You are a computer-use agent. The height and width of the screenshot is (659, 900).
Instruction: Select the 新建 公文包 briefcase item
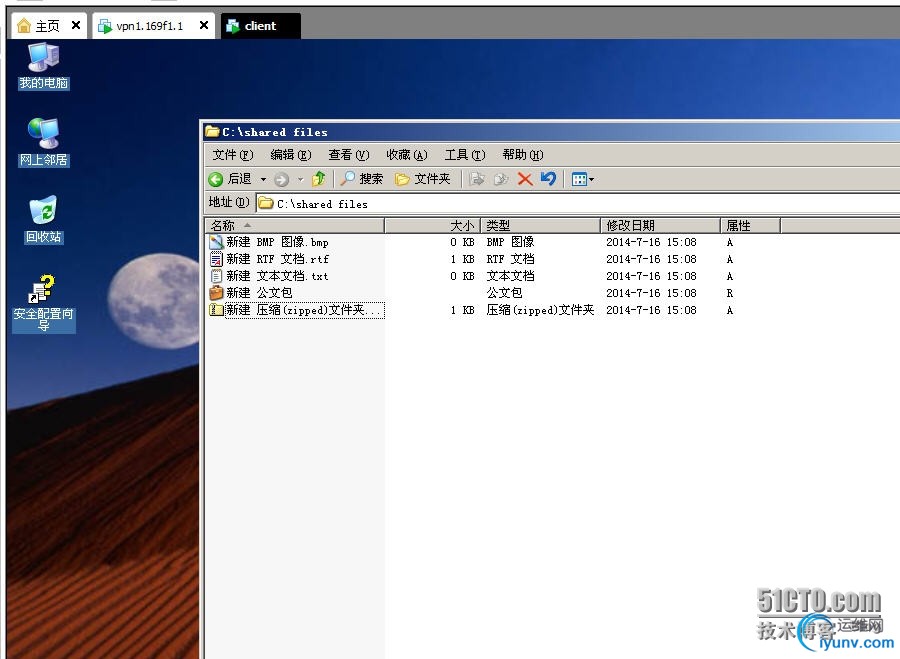pyautogui.click(x=259, y=293)
